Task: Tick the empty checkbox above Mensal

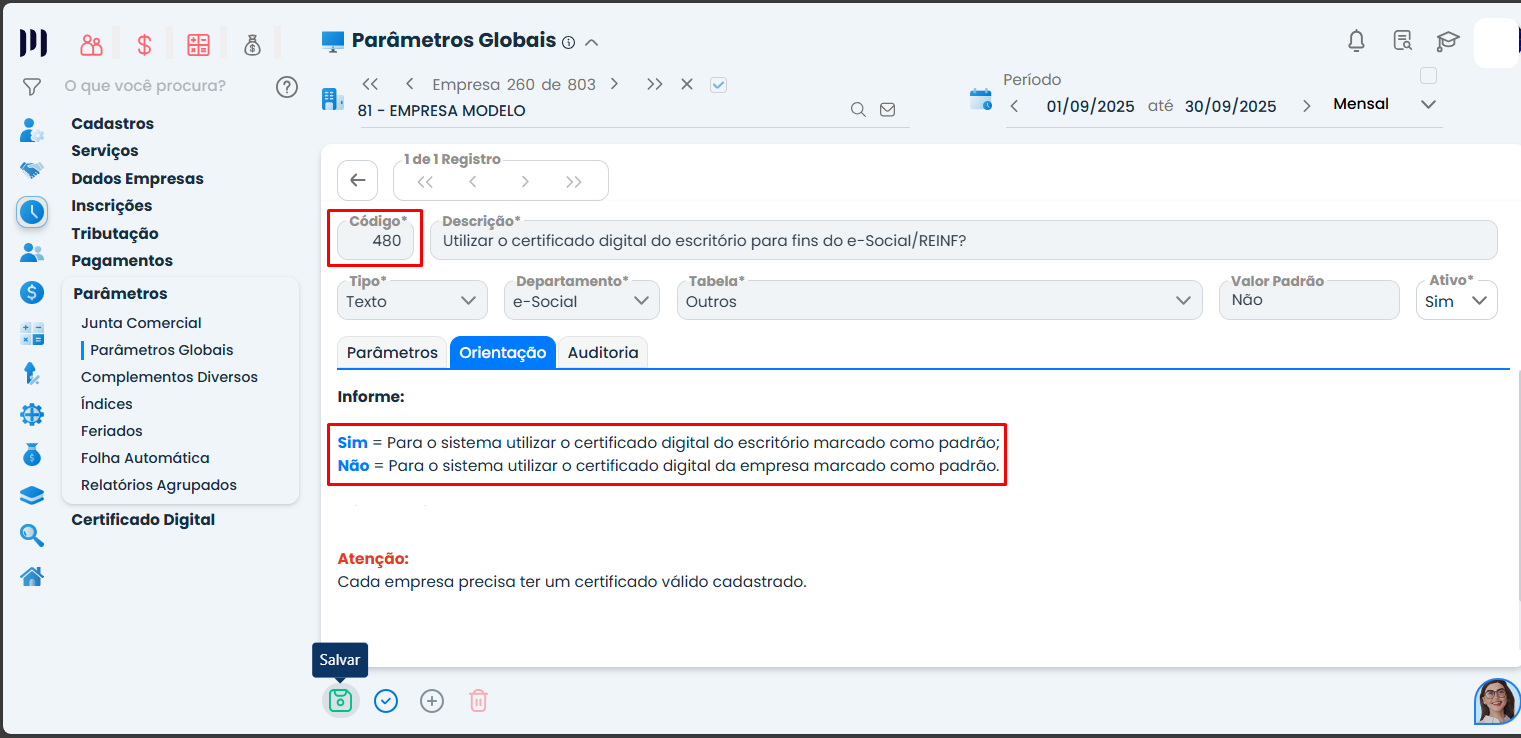Action: point(1428,75)
